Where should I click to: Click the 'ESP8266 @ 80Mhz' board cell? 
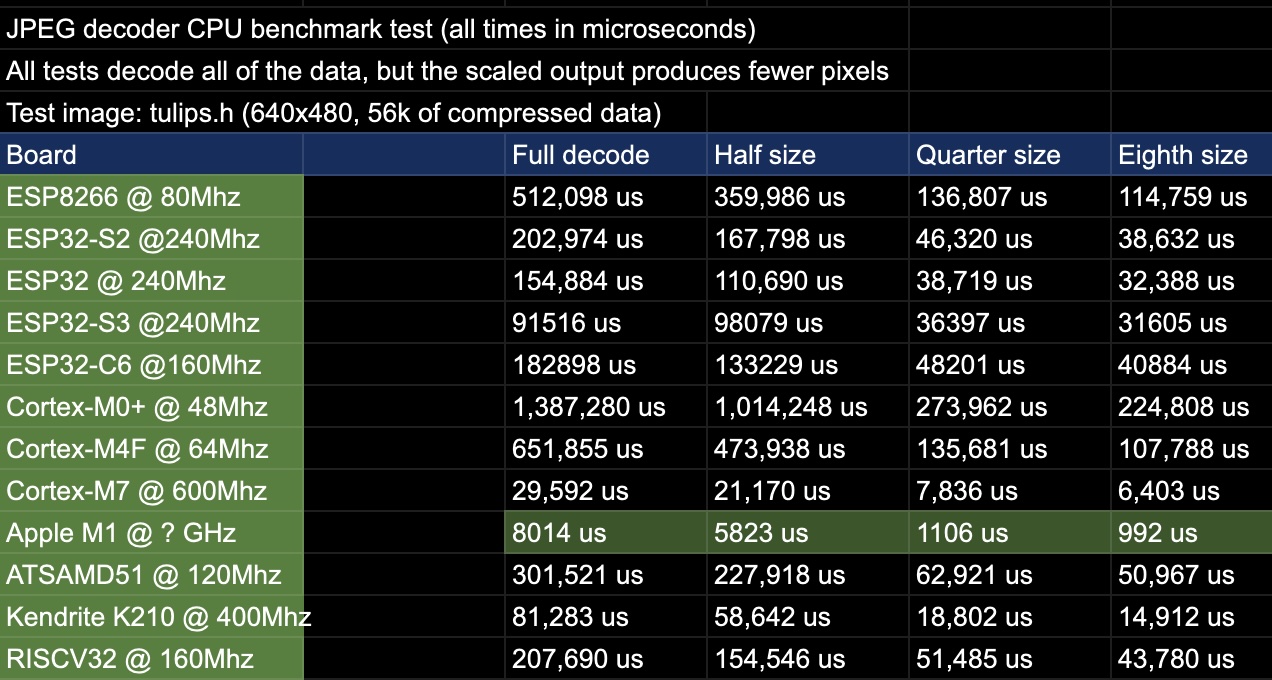point(150,197)
